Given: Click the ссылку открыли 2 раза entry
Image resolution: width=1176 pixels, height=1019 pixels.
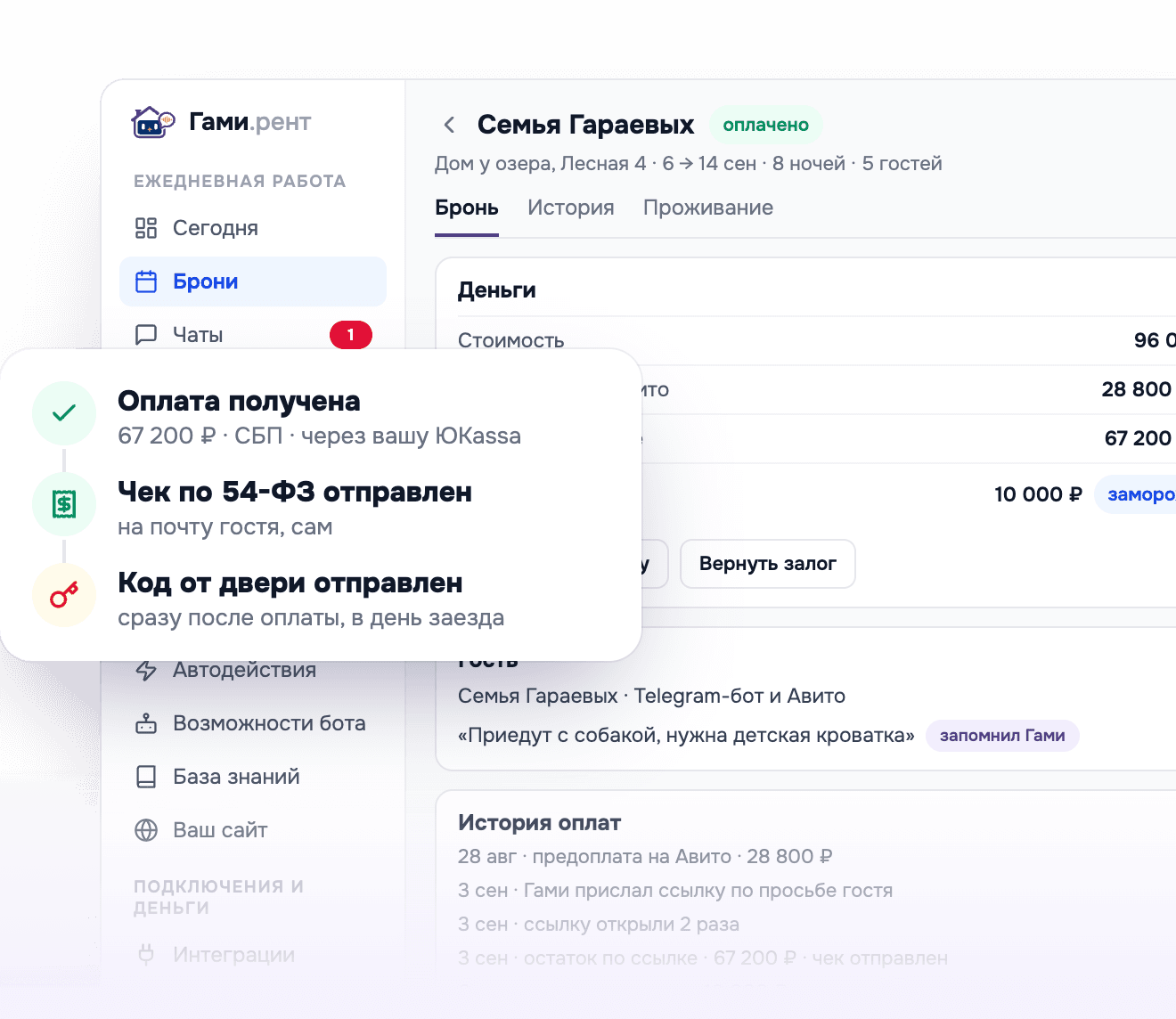Looking at the screenshot, I should [599, 924].
